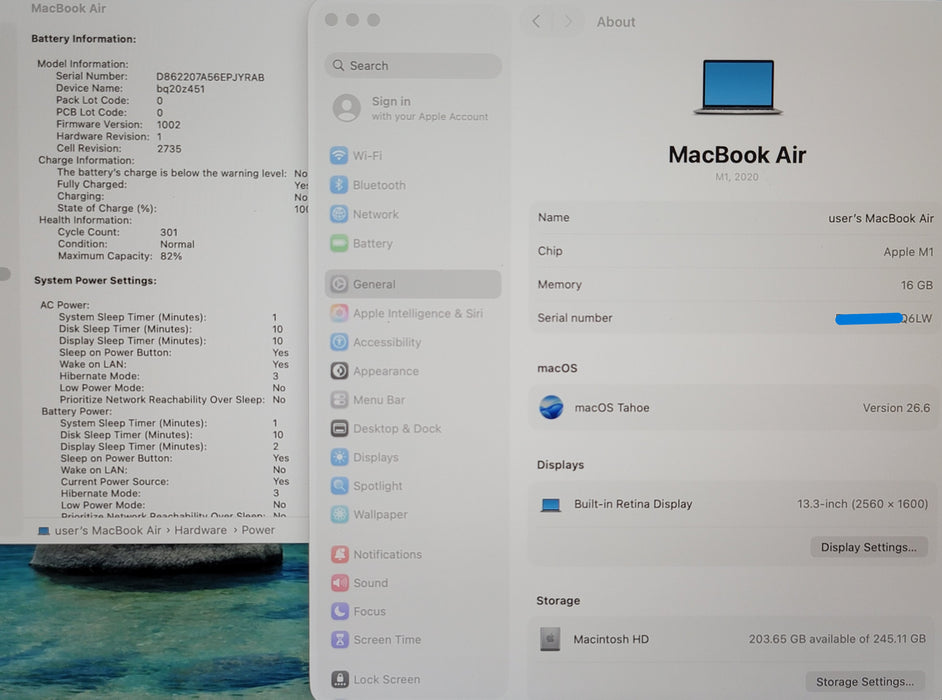Click the macOS Tahoe logo icon
This screenshot has width=942, height=700.
(551, 407)
